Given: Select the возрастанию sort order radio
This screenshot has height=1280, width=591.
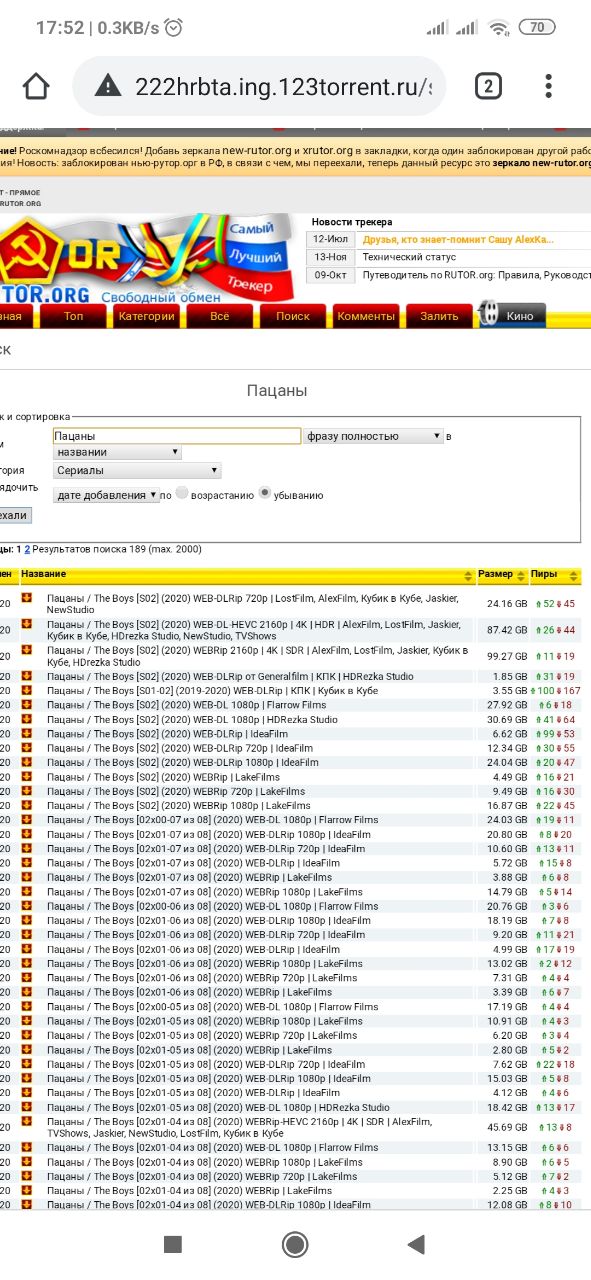Looking at the screenshot, I should tap(182, 494).
